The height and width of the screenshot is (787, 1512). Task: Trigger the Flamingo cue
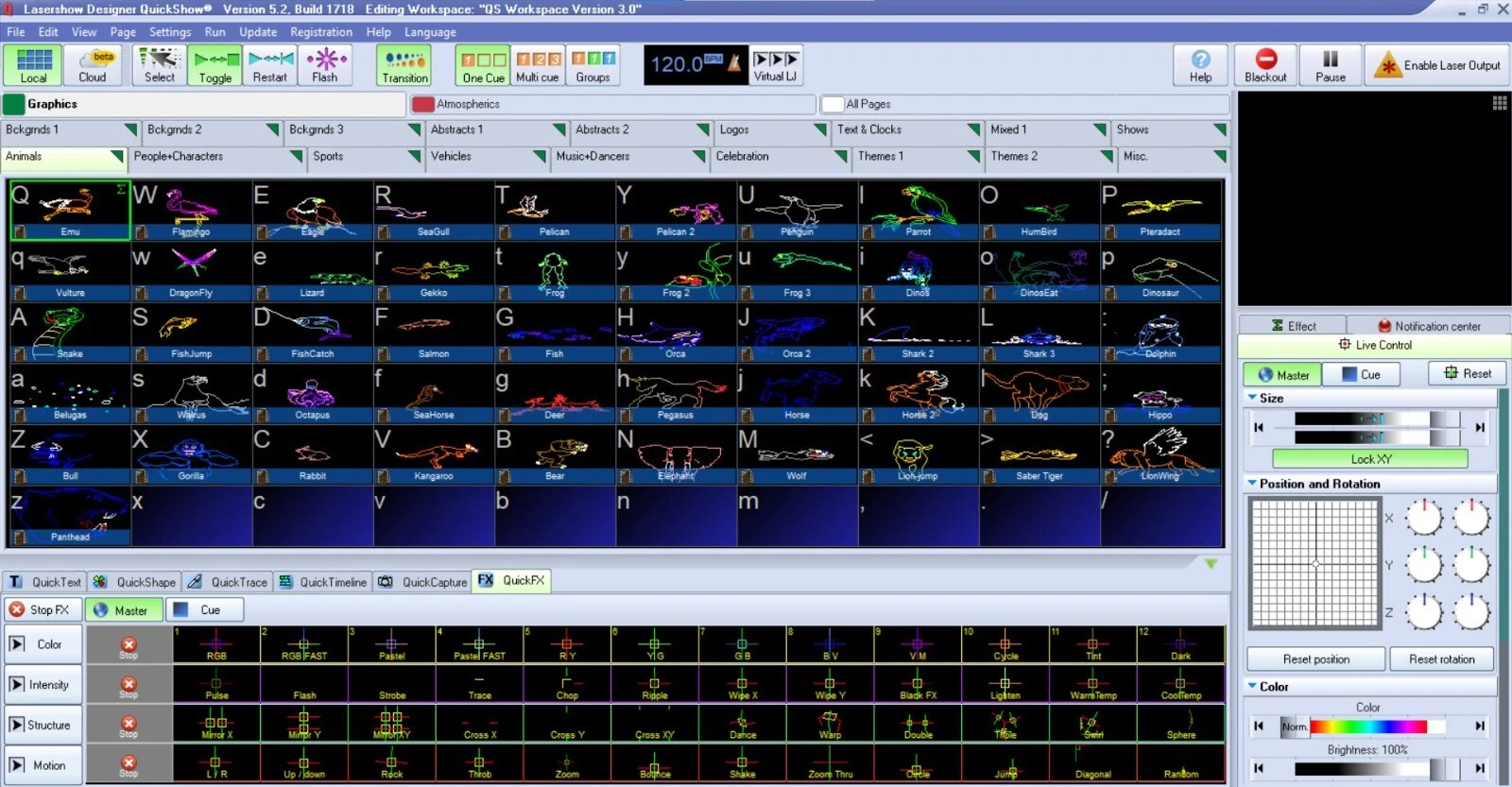point(191,211)
